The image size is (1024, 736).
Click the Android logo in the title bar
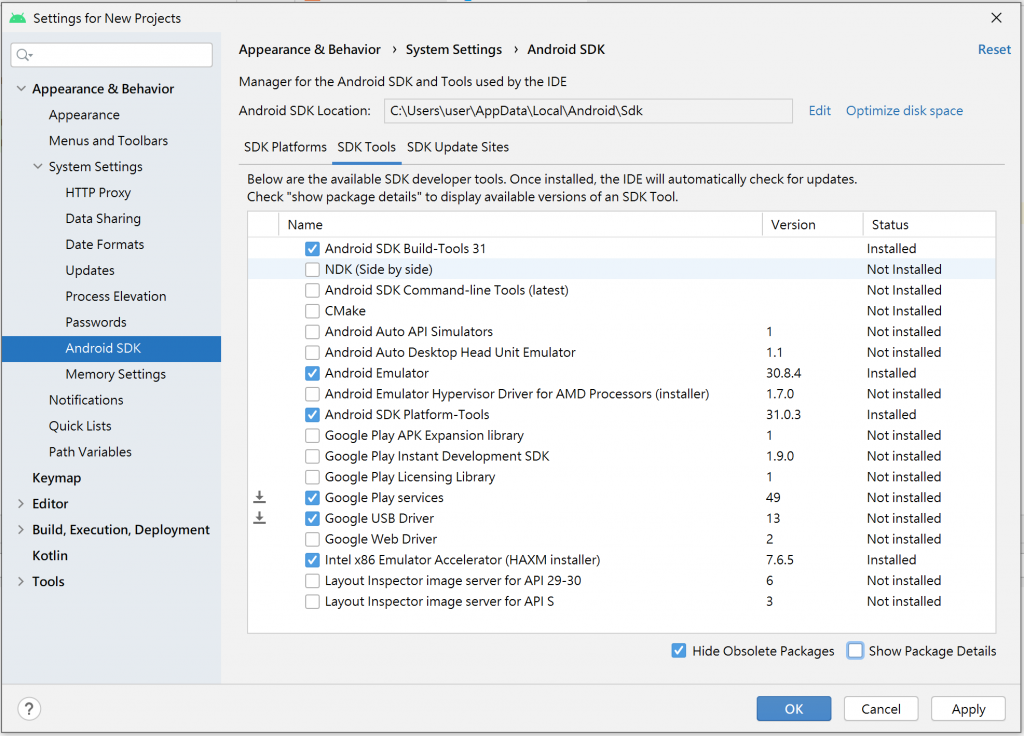[x=17, y=18]
